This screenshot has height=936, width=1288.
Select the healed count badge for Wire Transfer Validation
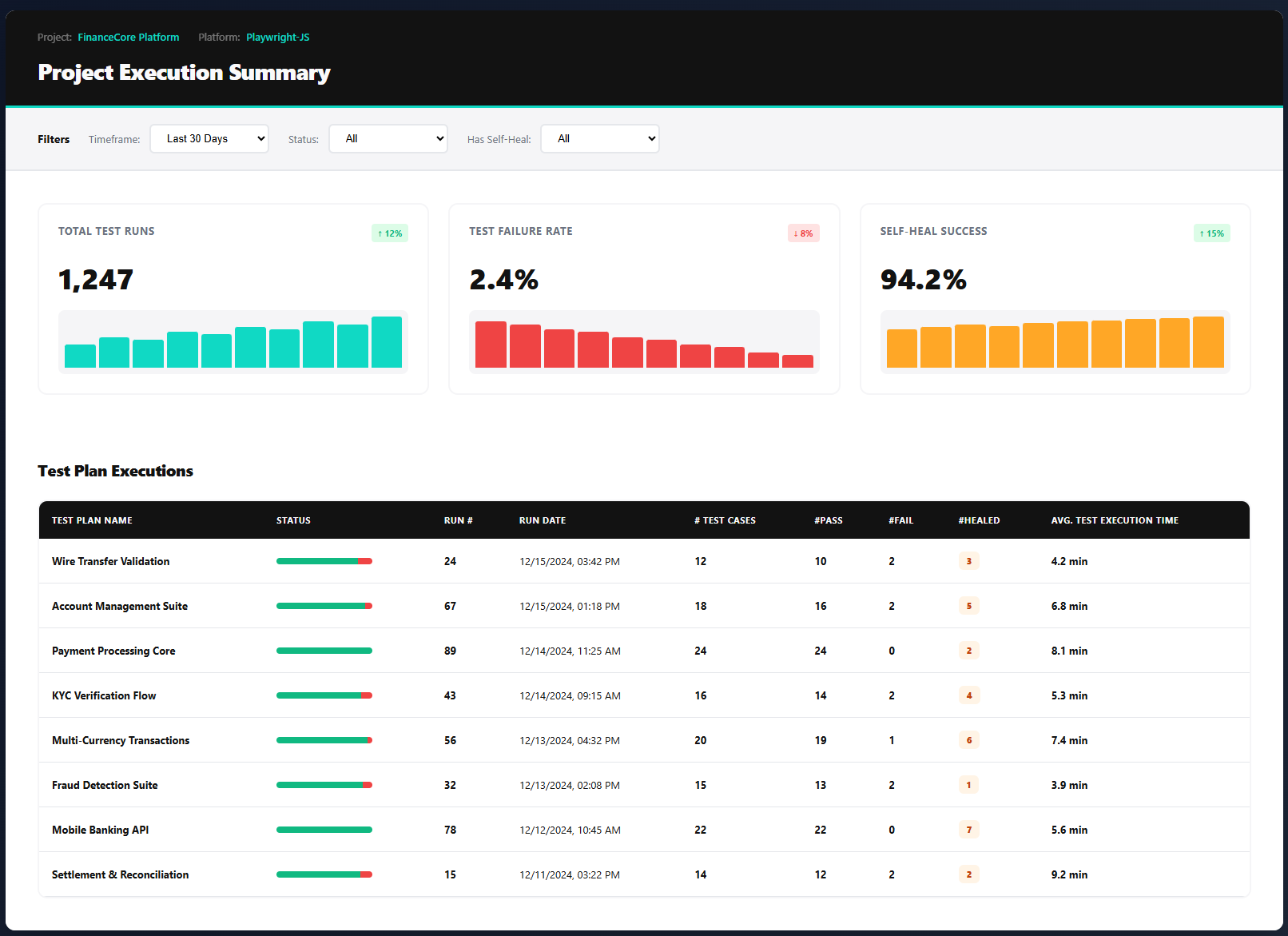969,560
